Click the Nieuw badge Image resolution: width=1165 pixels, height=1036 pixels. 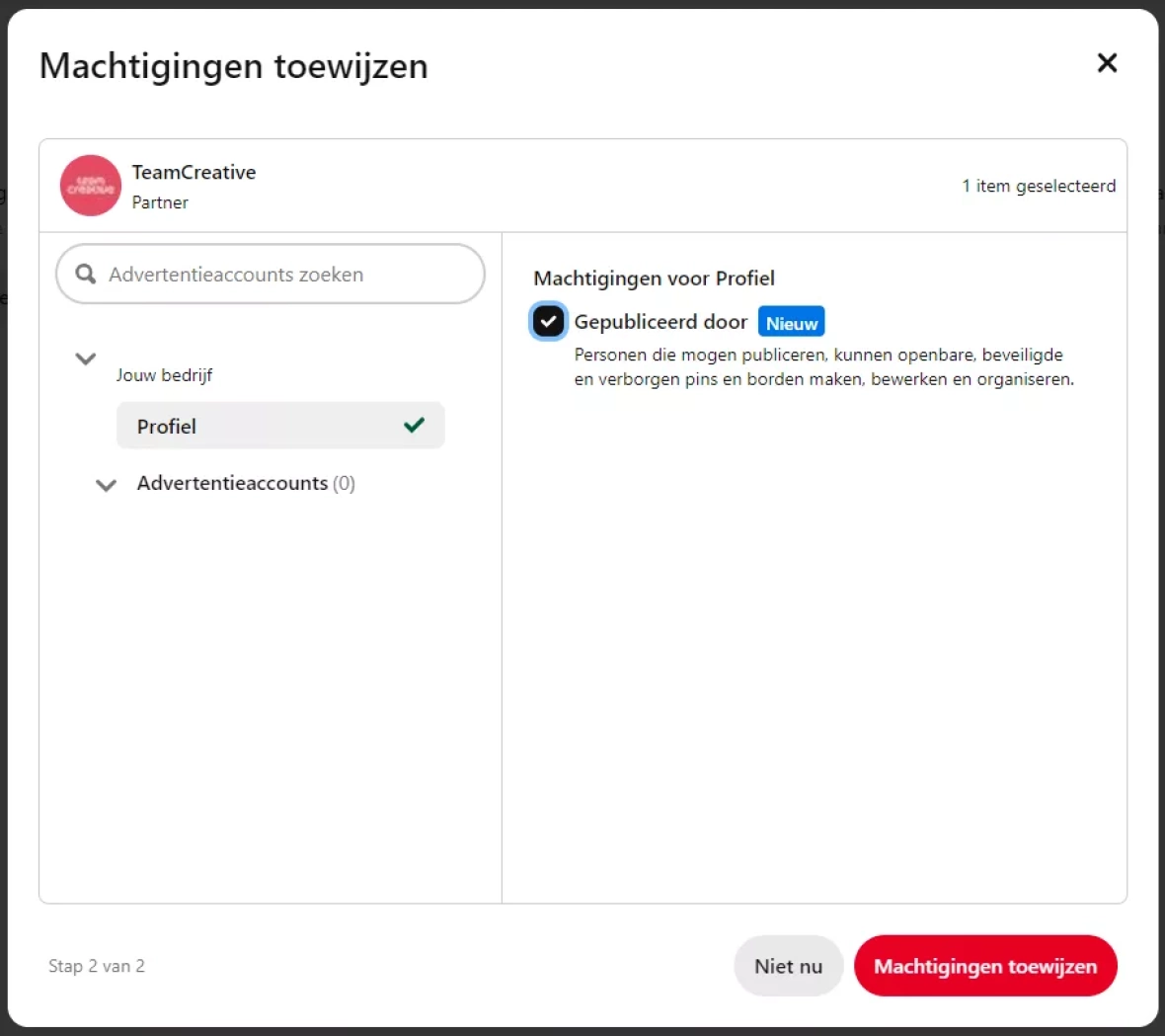click(x=791, y=322)
